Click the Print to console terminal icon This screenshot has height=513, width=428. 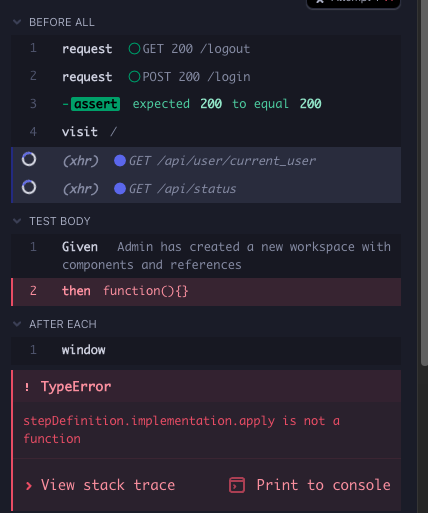click(x=237, y=485)
